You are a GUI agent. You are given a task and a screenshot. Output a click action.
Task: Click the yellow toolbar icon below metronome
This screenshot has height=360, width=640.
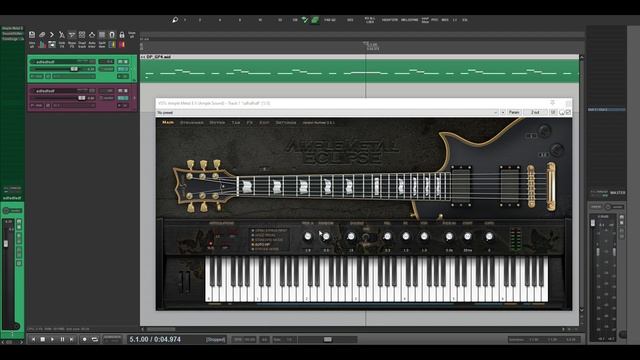(112, 44)
